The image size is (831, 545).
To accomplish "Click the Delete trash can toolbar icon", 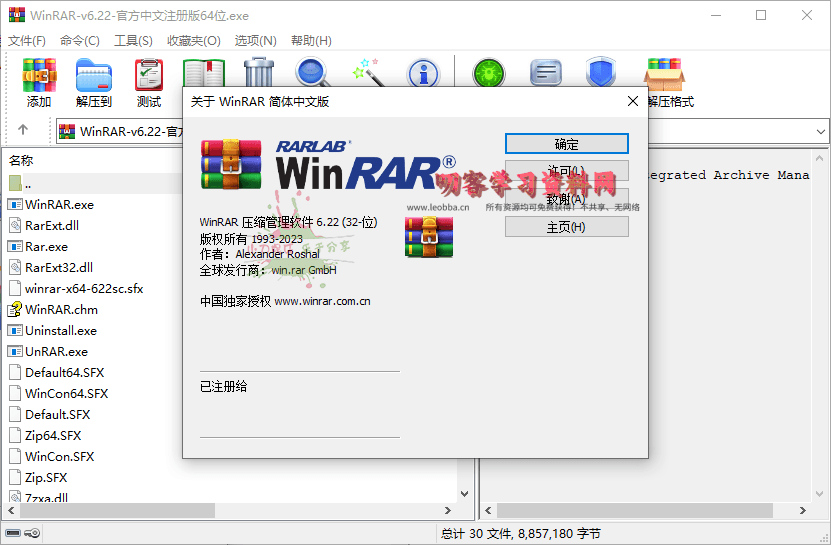I will [x=259, y=73].
